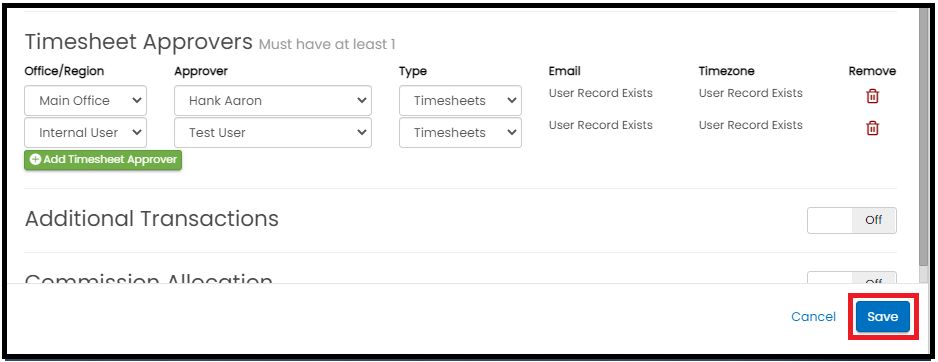
Task: Click the Office/Region column header
Action: click(x=64, y=71)
